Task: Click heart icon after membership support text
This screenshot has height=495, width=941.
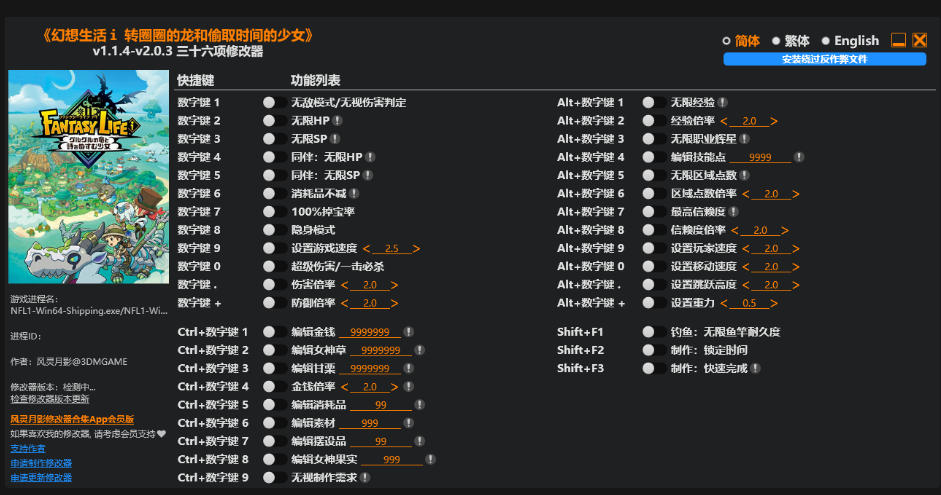Action: coord(161,434)
